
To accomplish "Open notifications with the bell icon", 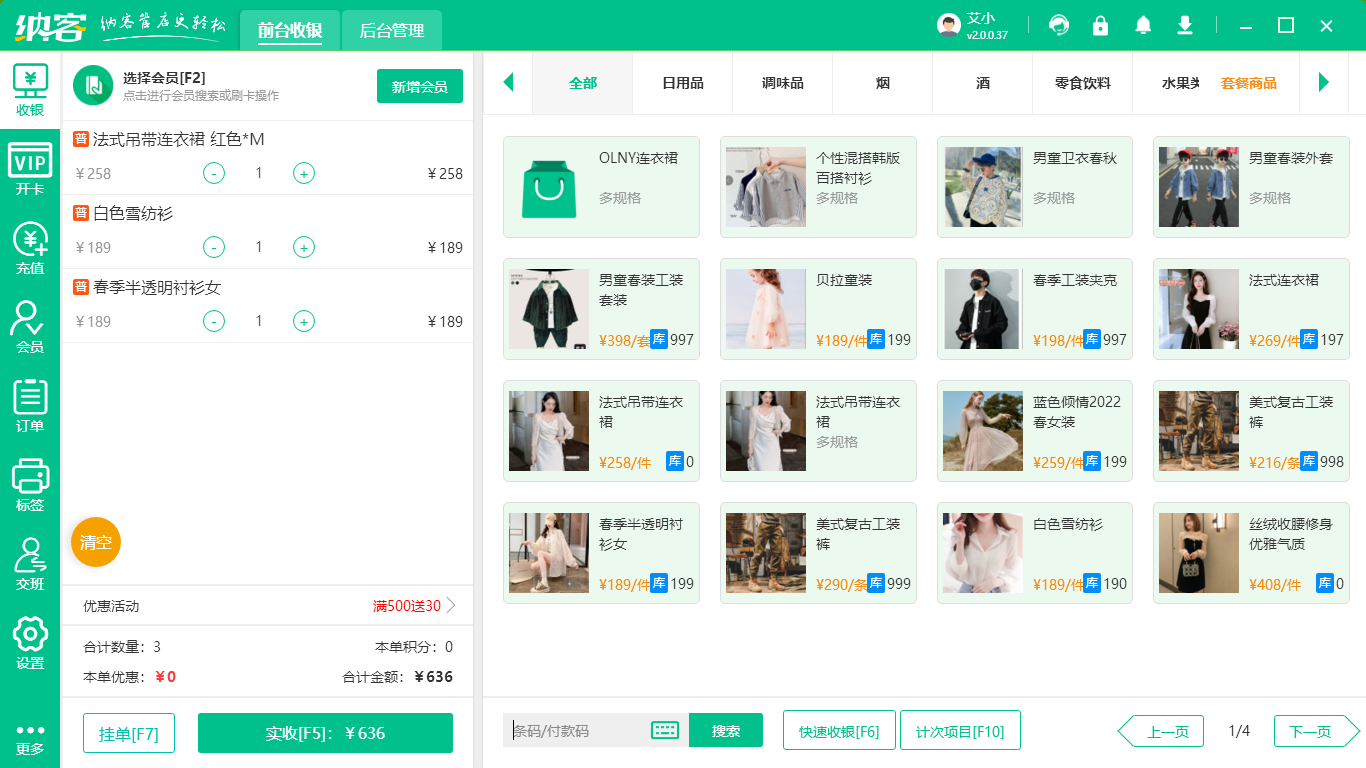I will [x=1142, y=25].
